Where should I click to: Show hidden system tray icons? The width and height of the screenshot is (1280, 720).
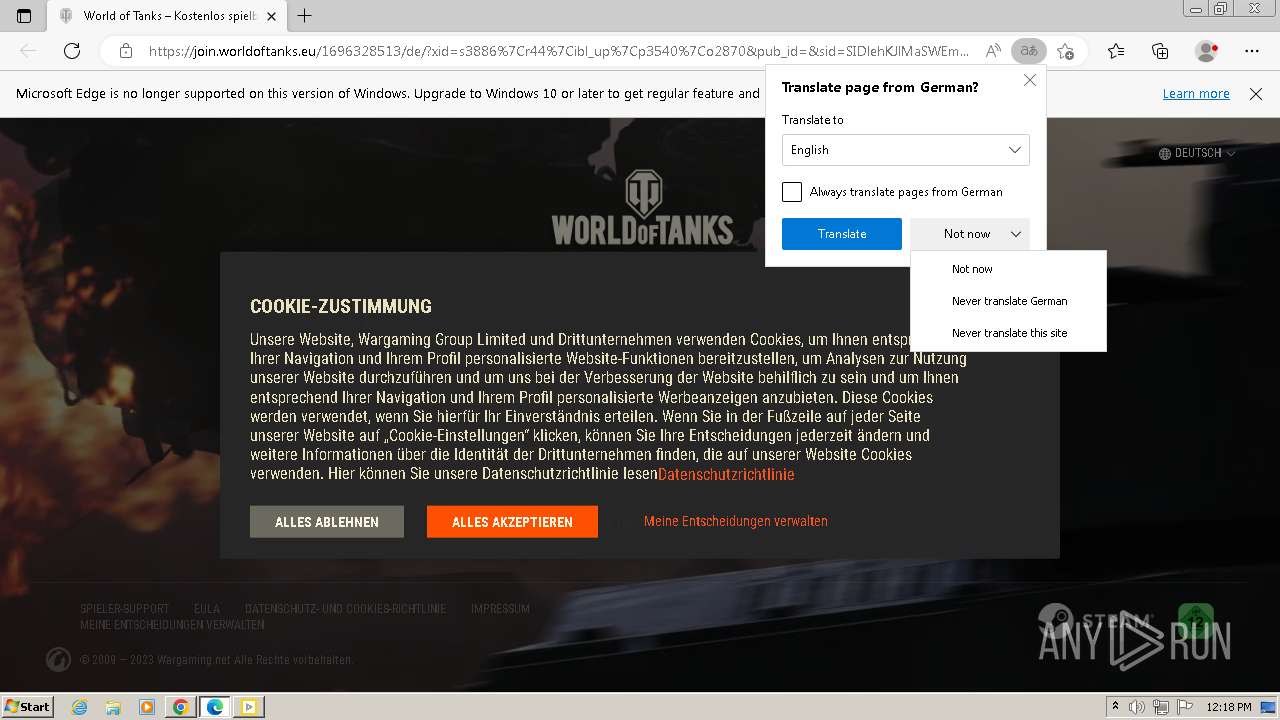1116,707
